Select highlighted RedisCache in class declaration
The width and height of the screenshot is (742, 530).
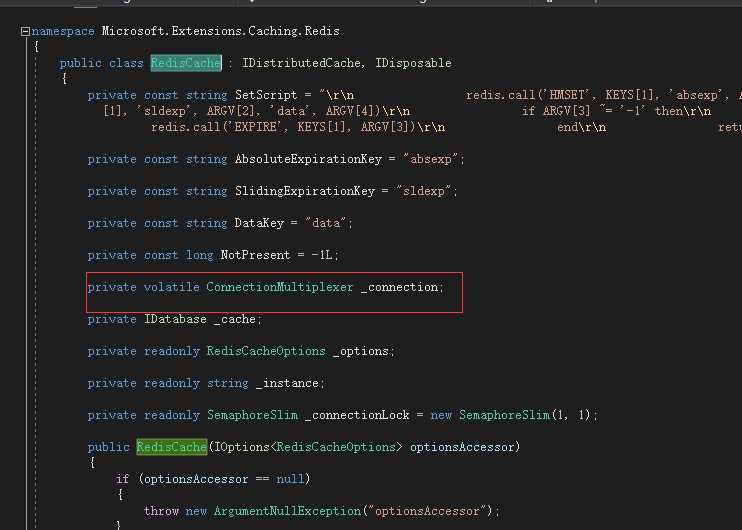[x=186, y=63]
